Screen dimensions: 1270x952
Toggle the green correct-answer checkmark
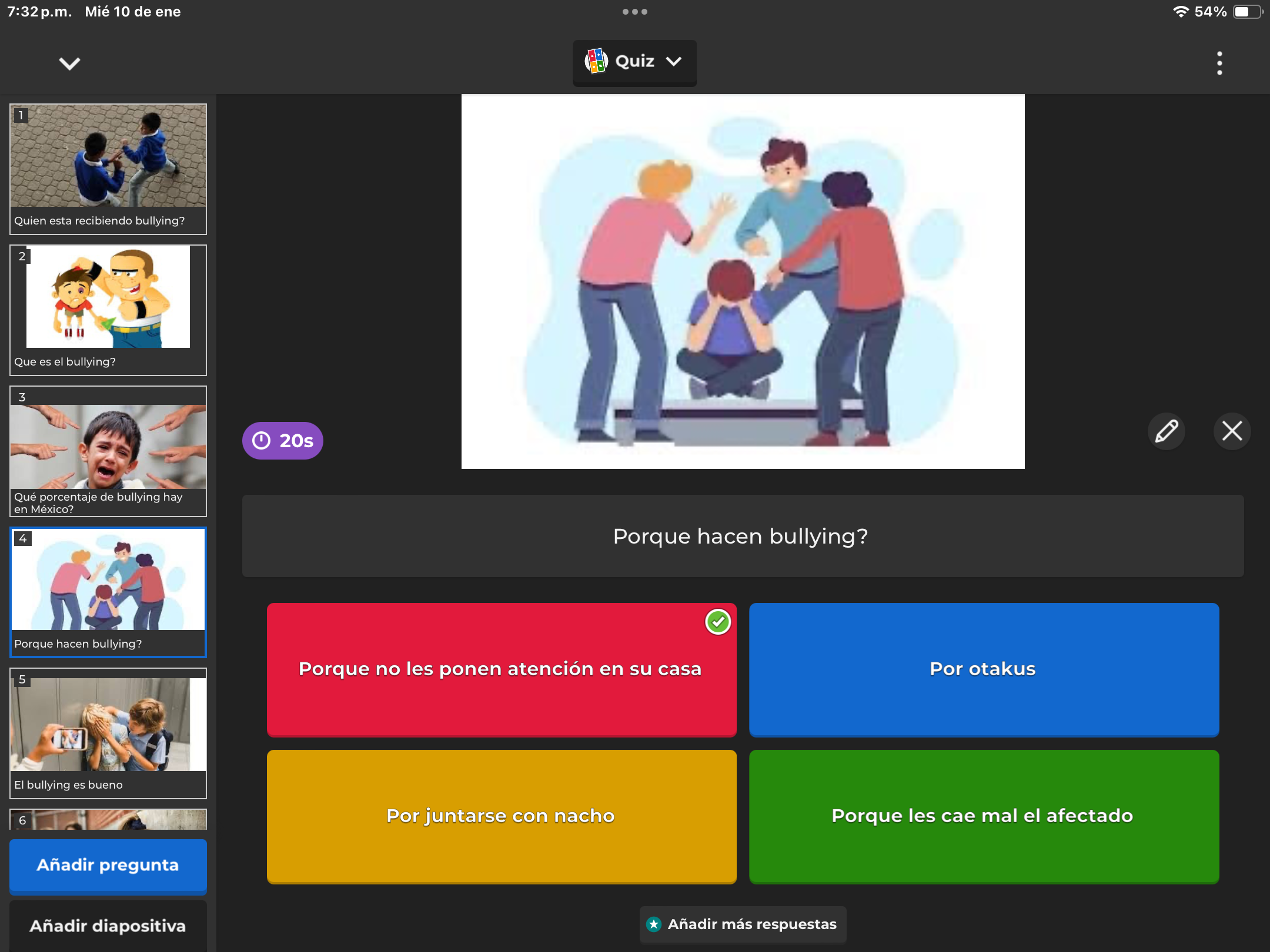pos(717,622)
